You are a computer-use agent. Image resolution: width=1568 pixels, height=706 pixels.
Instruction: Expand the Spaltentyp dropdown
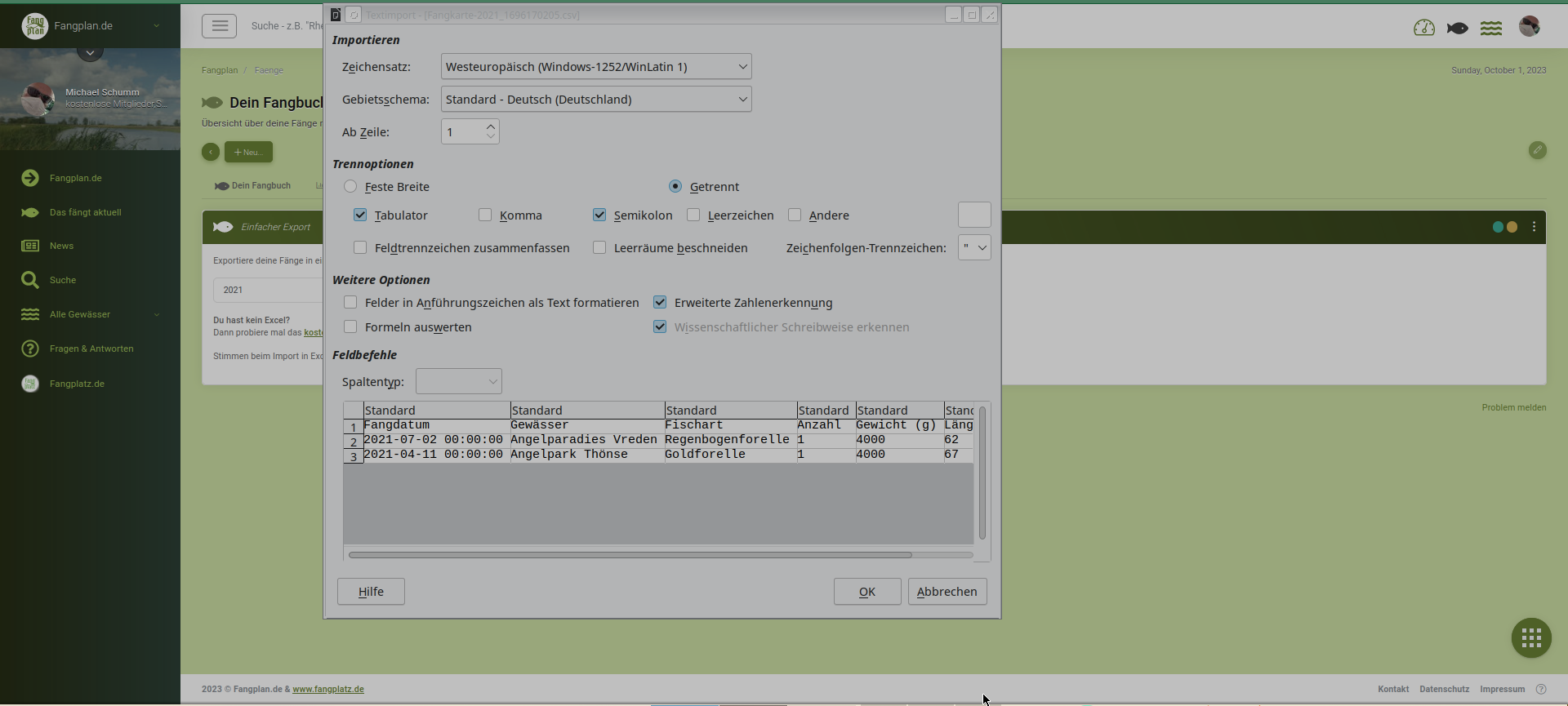(458, 381)
